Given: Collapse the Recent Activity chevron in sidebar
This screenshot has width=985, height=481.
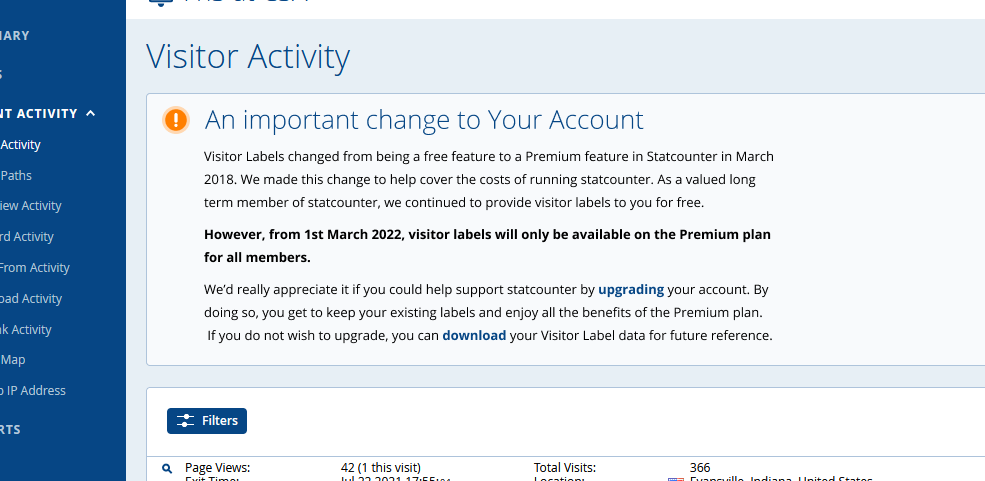Looking at the screenshot, I should [x=90, y=114].
